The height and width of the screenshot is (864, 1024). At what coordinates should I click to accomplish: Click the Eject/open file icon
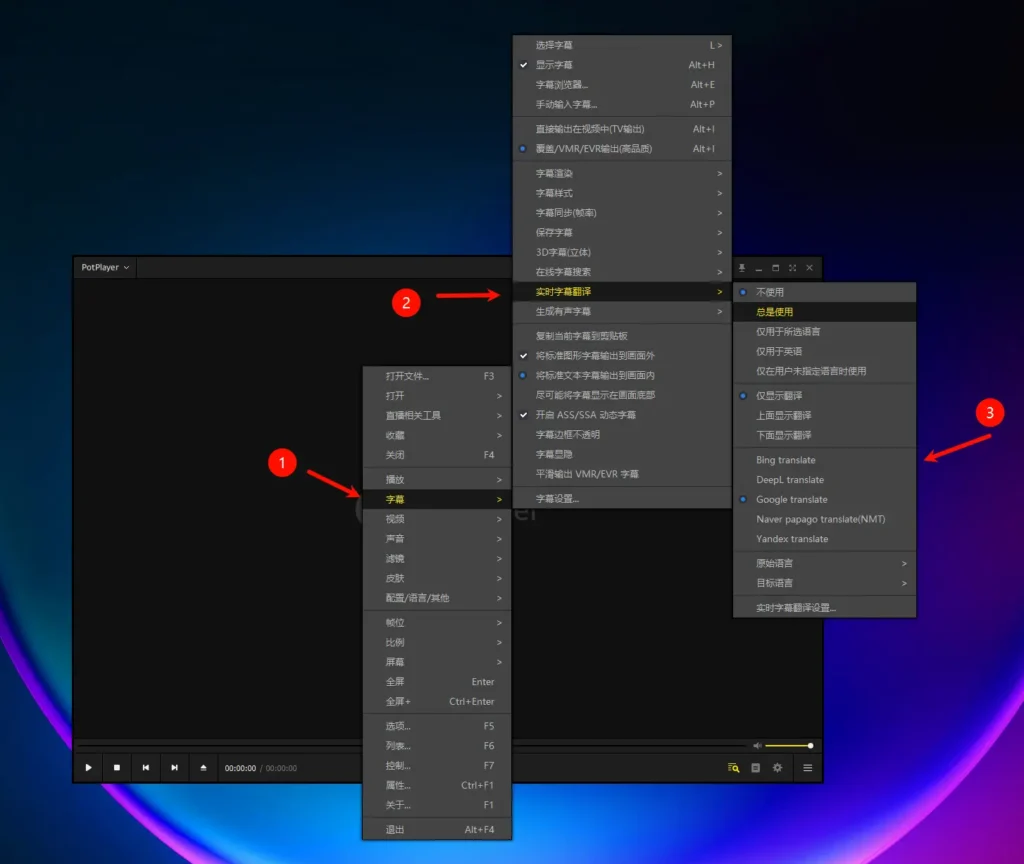click(203, 768)
